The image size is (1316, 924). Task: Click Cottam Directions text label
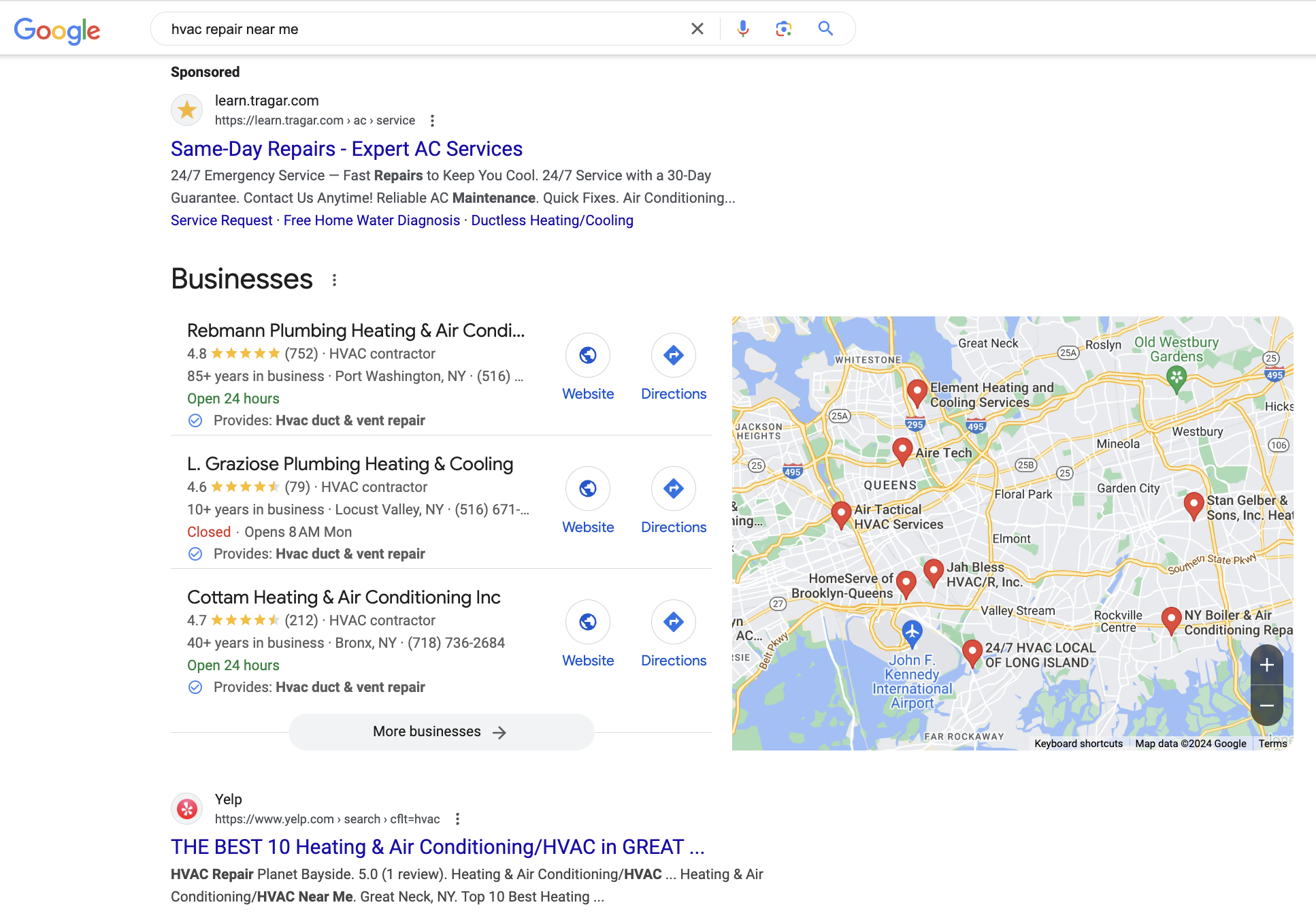[x=674, y=661]
